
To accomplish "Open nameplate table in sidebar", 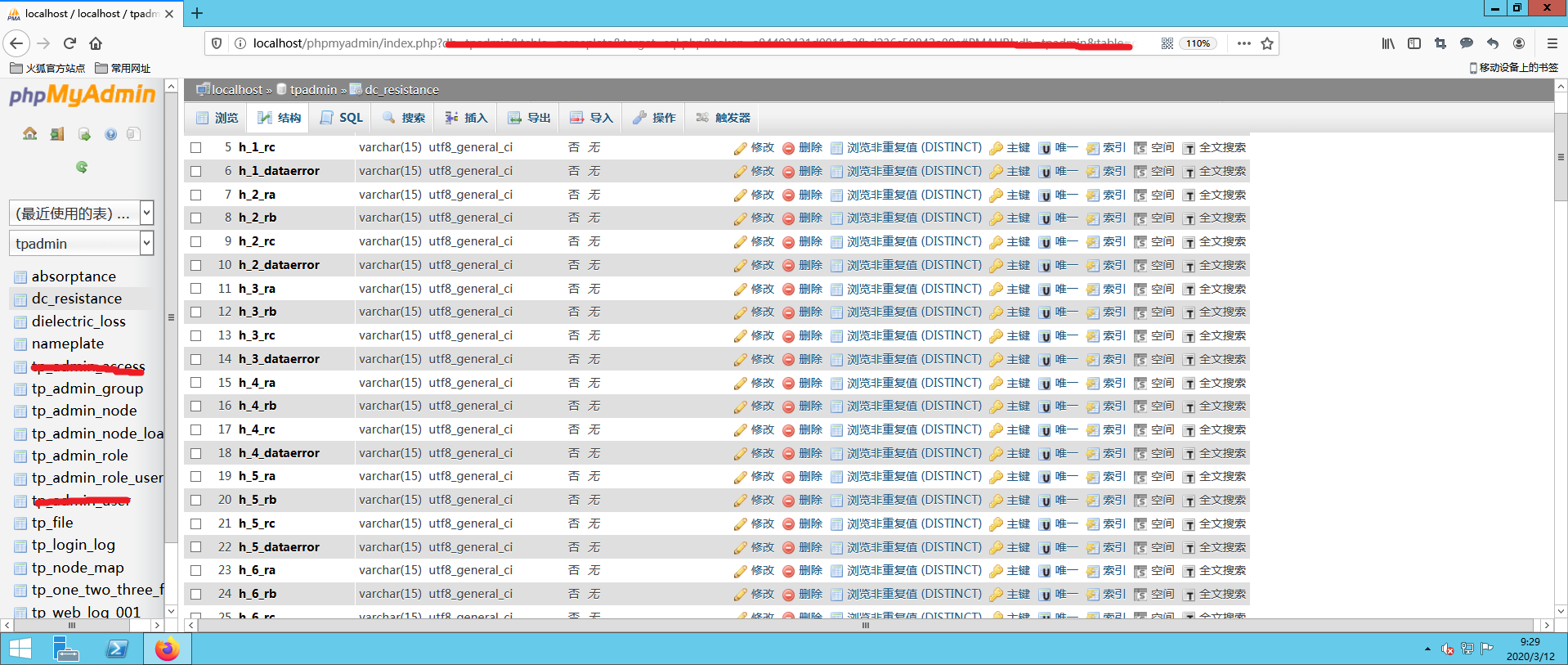I will [x=68, y=344].
